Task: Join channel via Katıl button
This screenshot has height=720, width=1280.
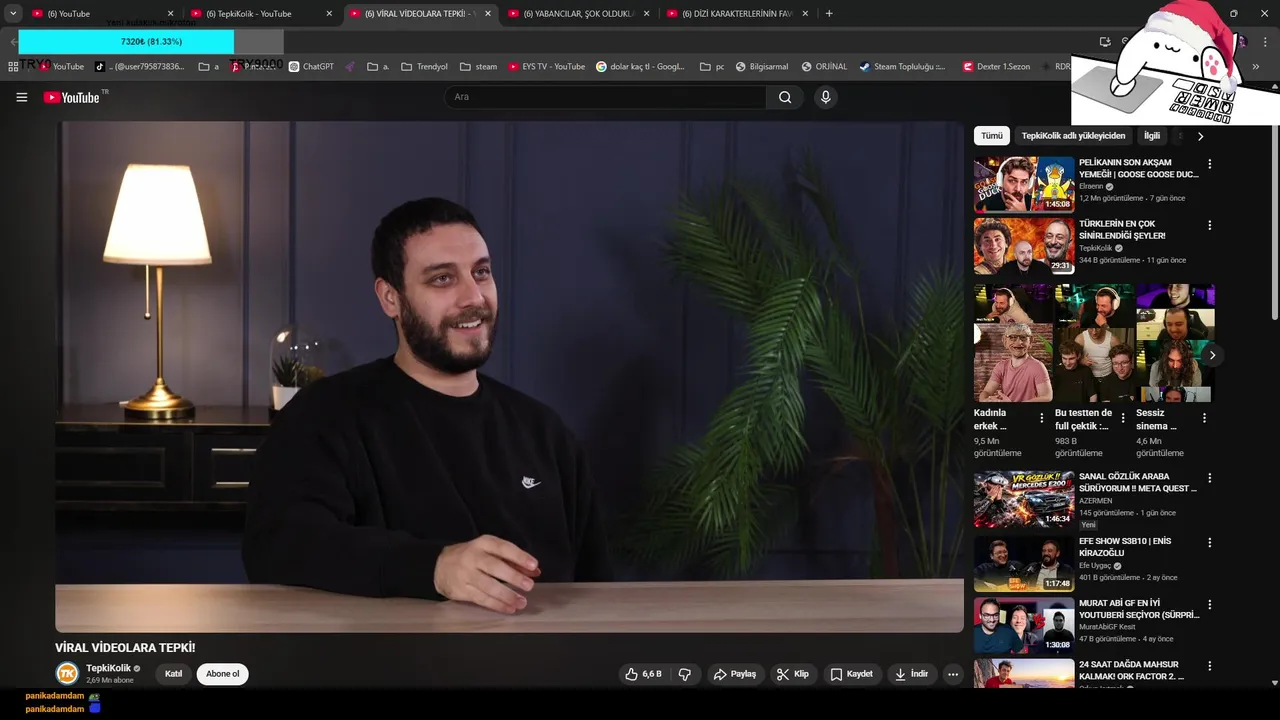Action: [173, 674]
